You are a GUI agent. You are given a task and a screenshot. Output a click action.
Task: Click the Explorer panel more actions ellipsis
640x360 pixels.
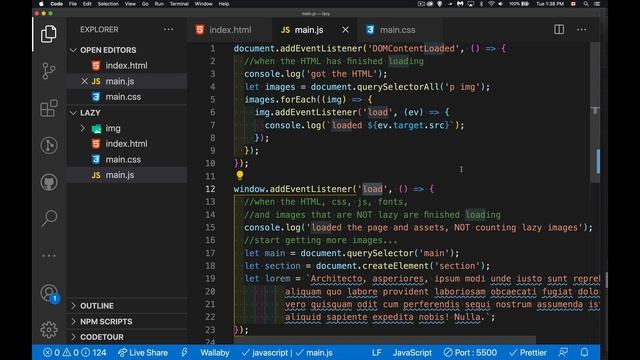(168, 29)
